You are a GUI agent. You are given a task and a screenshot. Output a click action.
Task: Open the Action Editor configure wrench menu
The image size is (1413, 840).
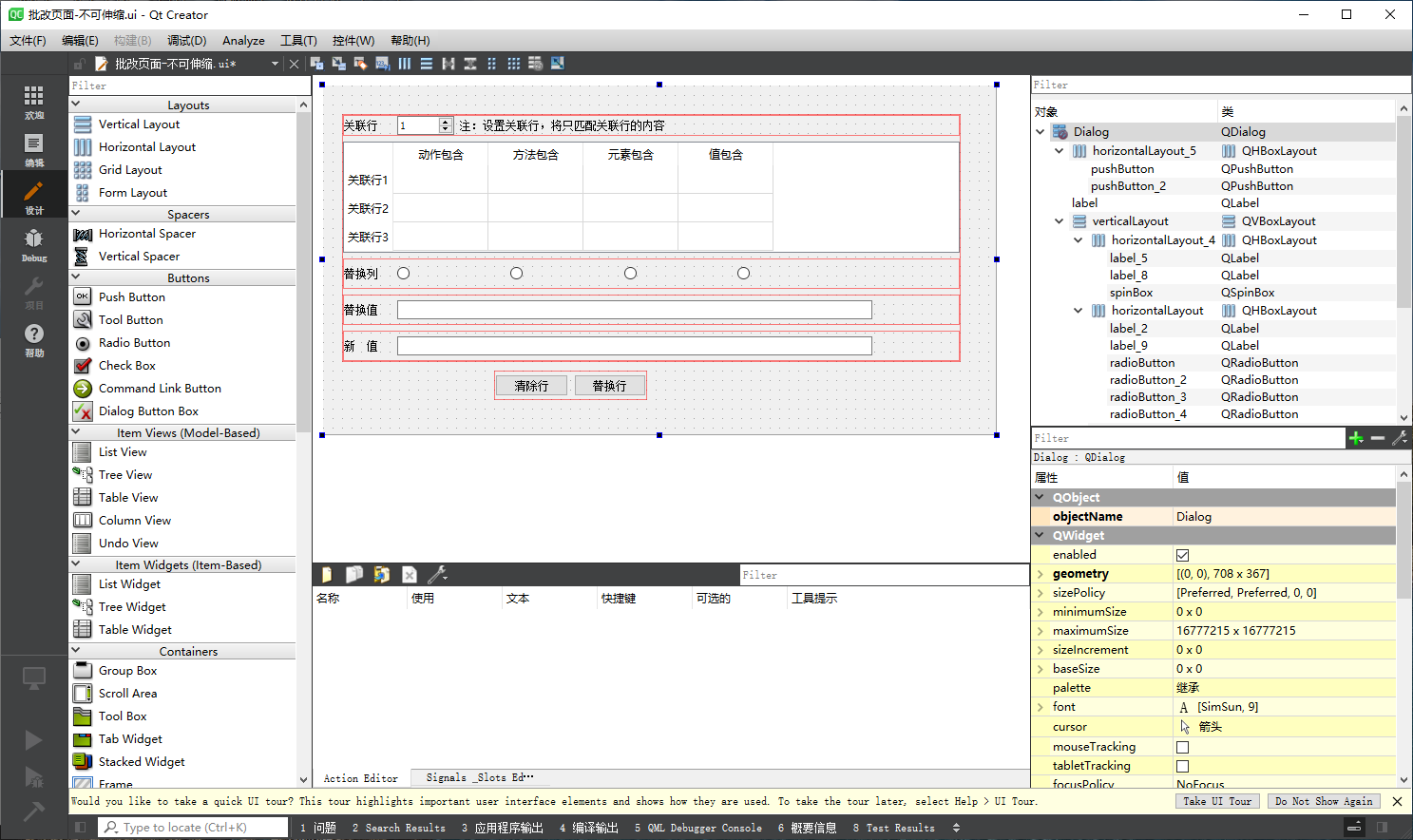point(438,575)
